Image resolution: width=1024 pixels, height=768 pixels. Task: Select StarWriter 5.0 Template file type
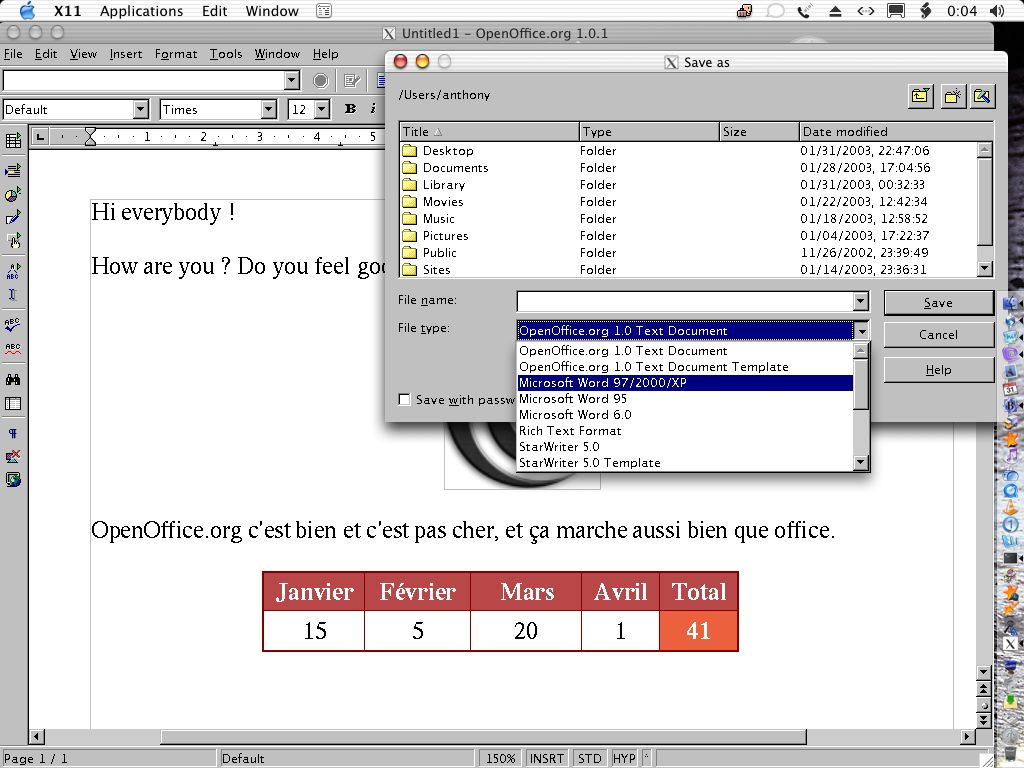click(x=684, y=463)
